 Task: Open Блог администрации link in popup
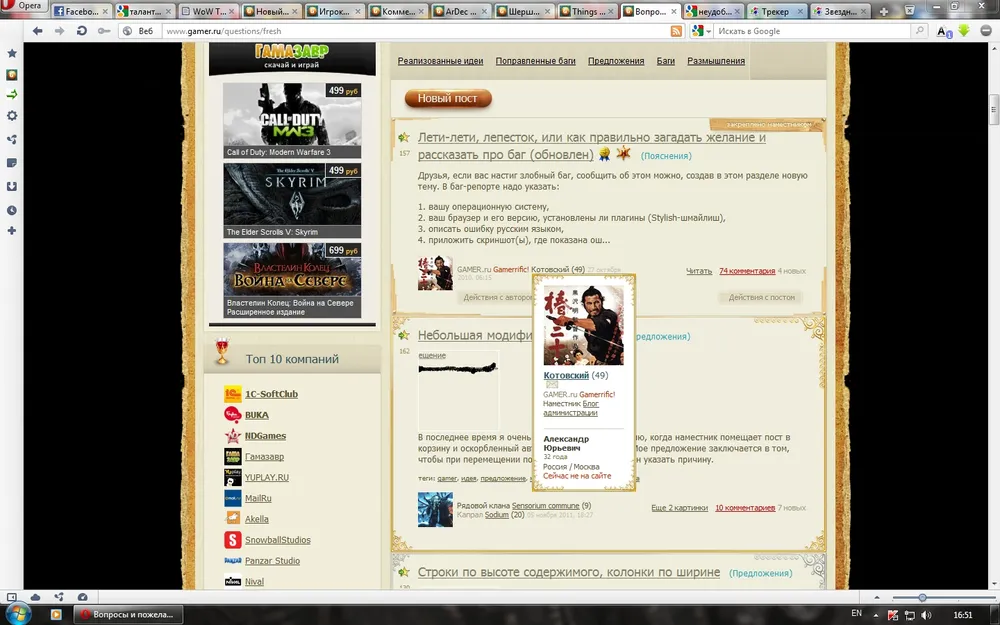pyautogui.click(x=571, y=408)
